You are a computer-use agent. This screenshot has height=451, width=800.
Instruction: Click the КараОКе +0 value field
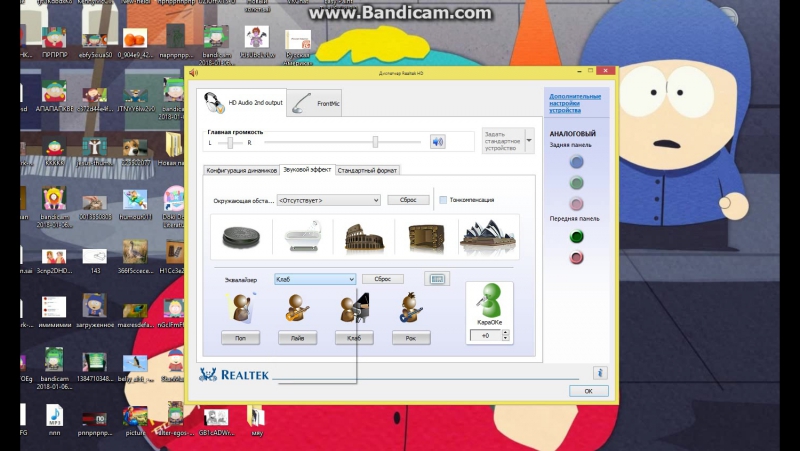pyautogui.click(x=486, y=336)
